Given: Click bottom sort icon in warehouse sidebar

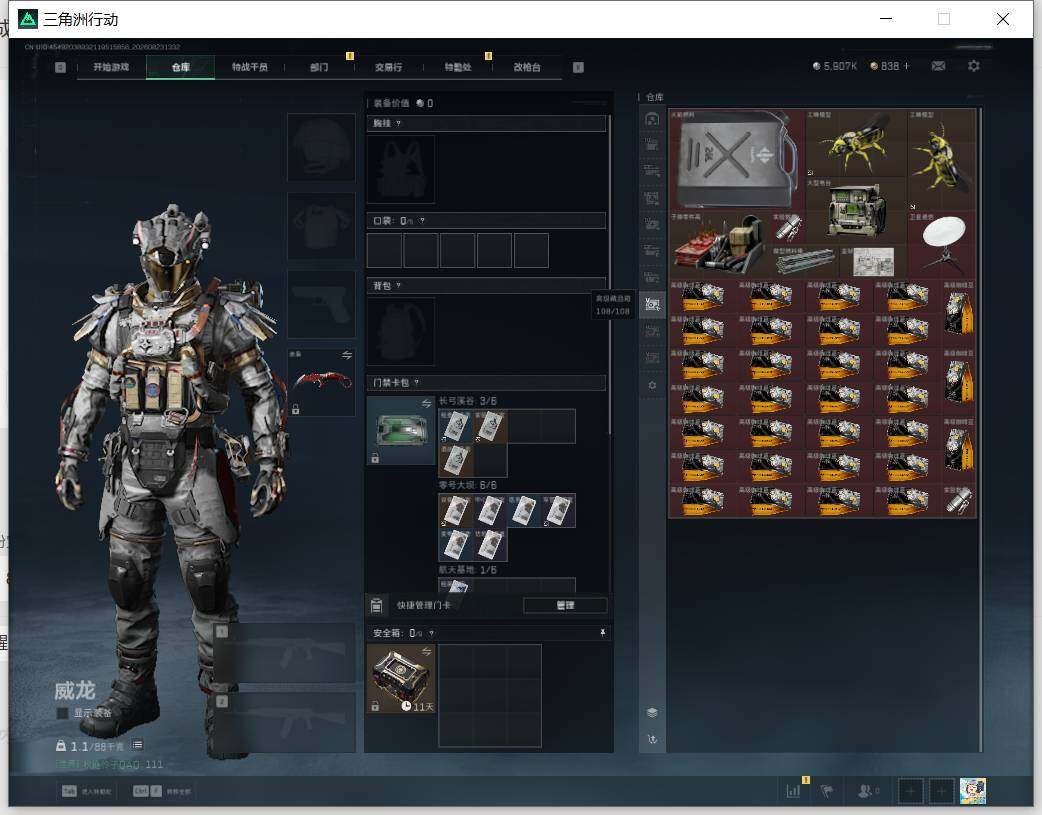Looking at the screenshot, I should 652,739.
